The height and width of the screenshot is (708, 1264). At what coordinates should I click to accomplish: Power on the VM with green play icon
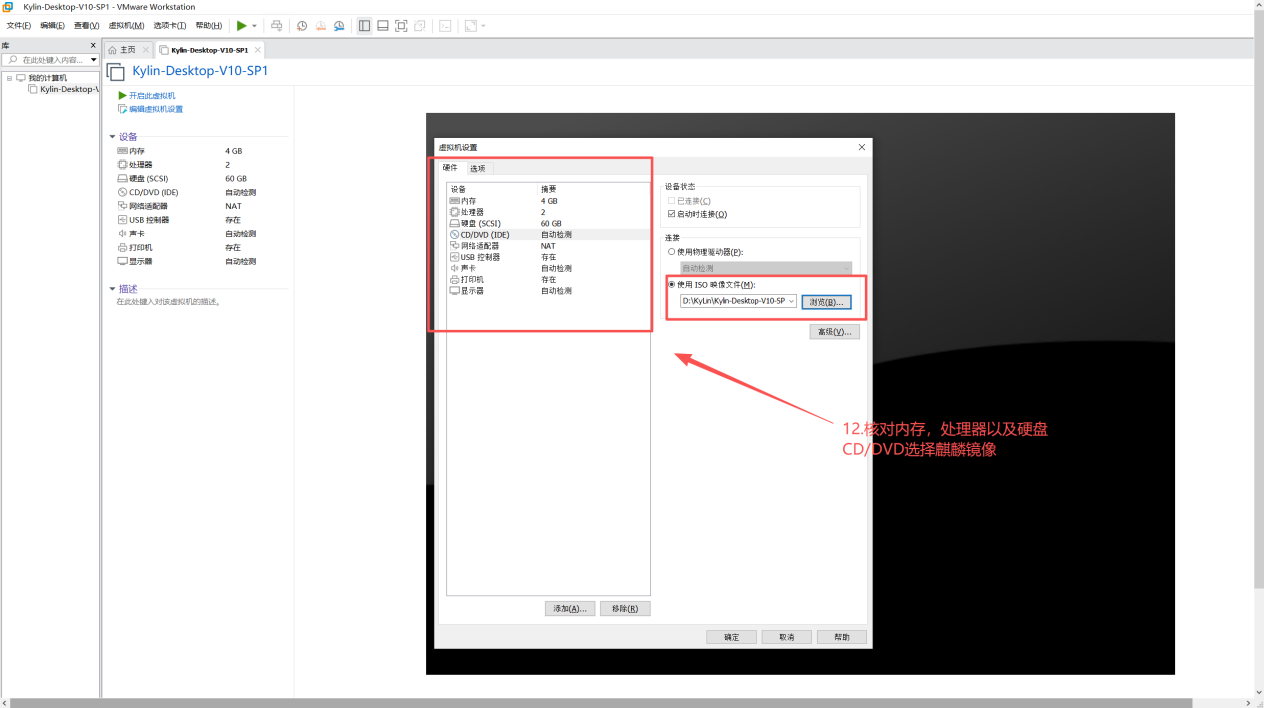(x=241, y=25)
